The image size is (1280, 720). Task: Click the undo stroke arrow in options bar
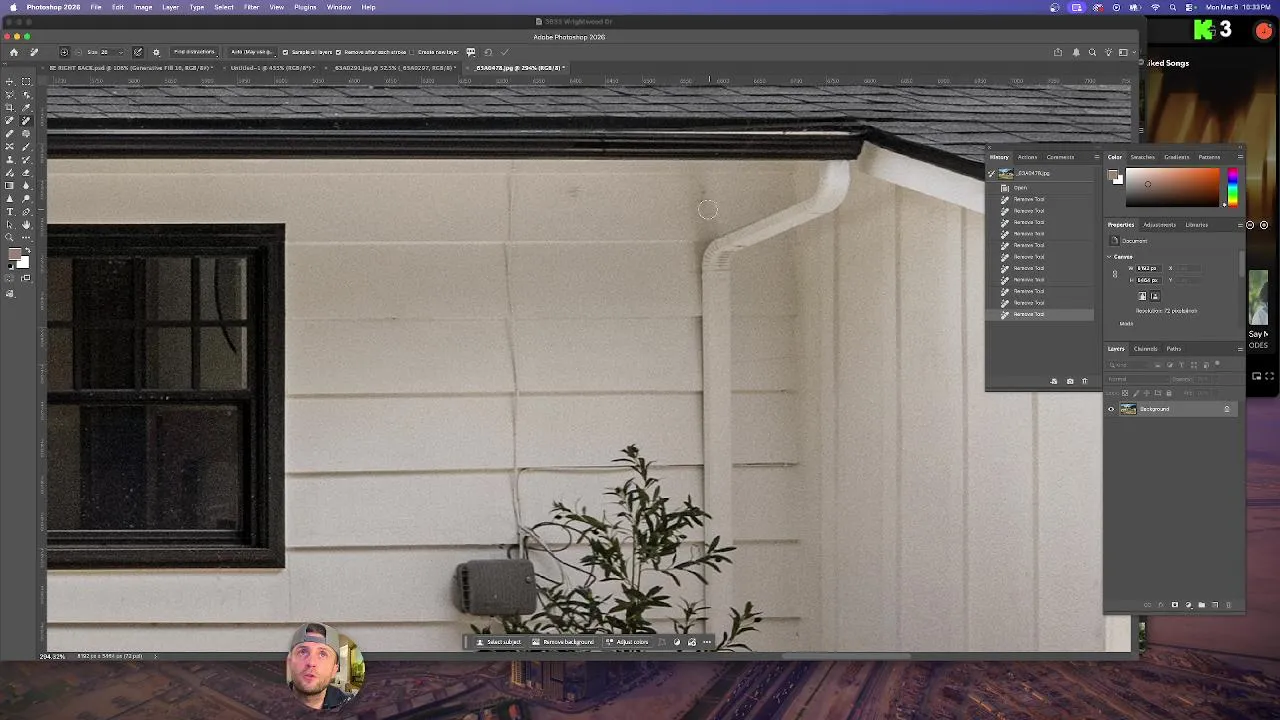[487, 52]
